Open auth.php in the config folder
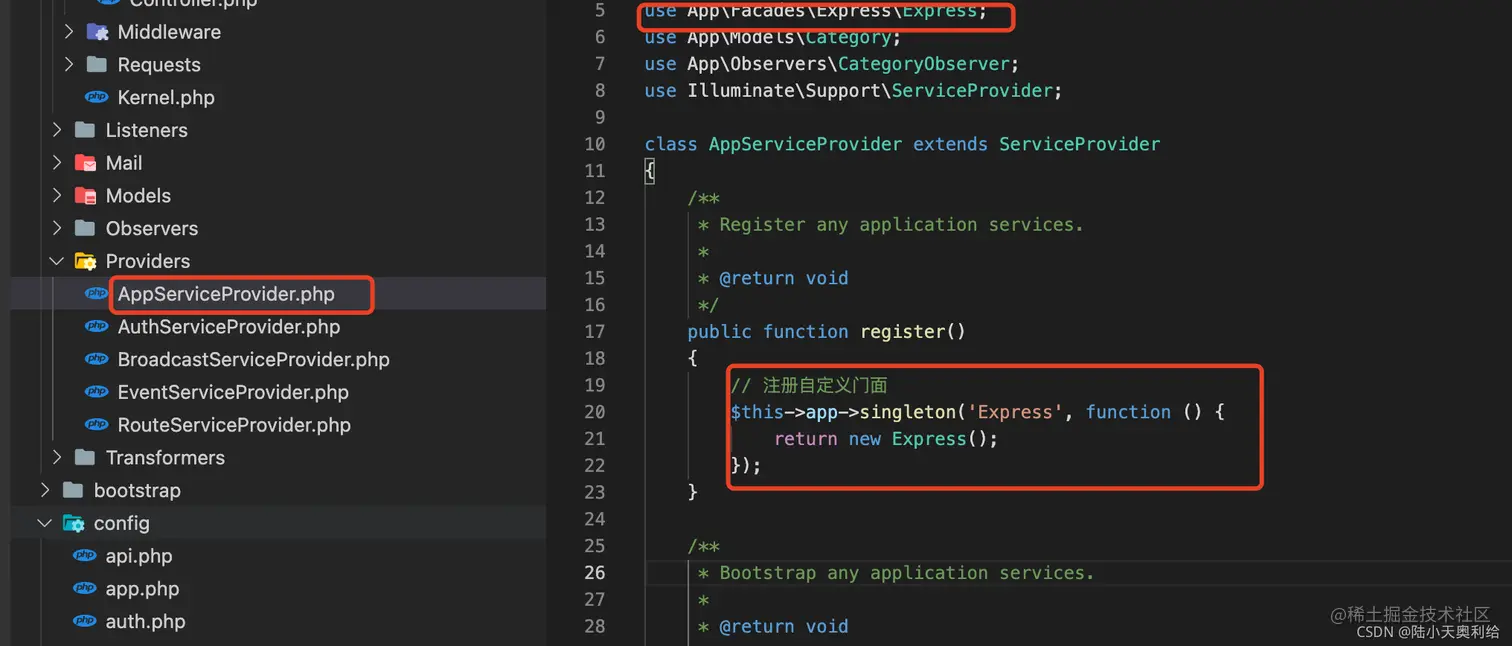This screenshot has height=646, width=1512. point(146,621)
